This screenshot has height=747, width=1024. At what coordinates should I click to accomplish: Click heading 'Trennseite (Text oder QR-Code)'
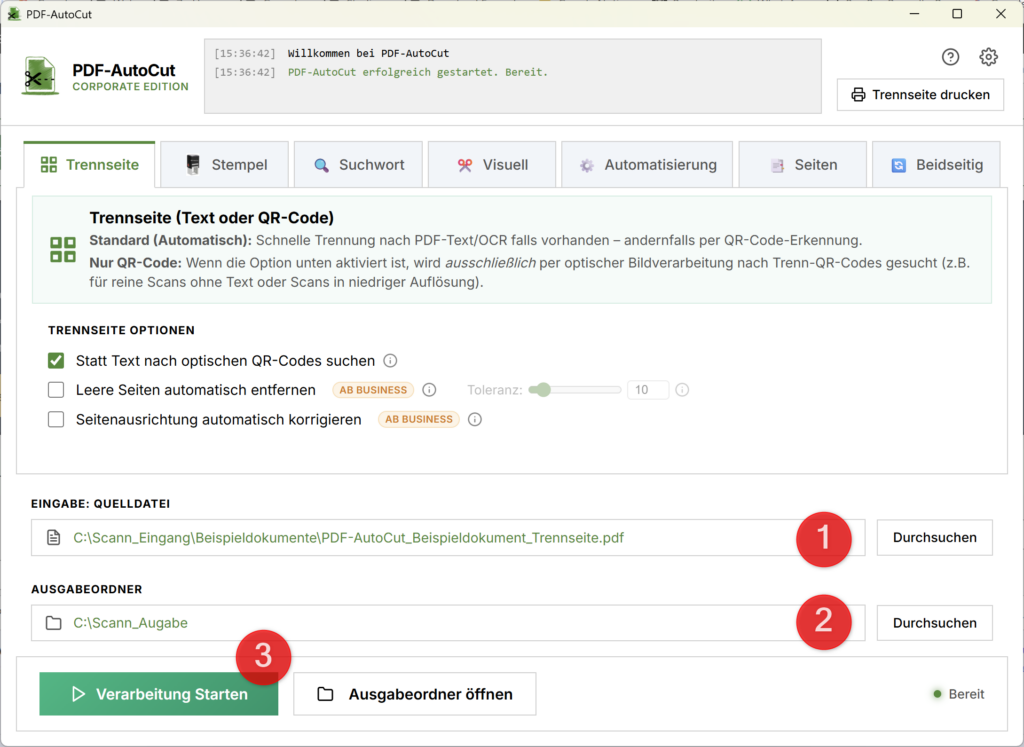pos(212,217)
